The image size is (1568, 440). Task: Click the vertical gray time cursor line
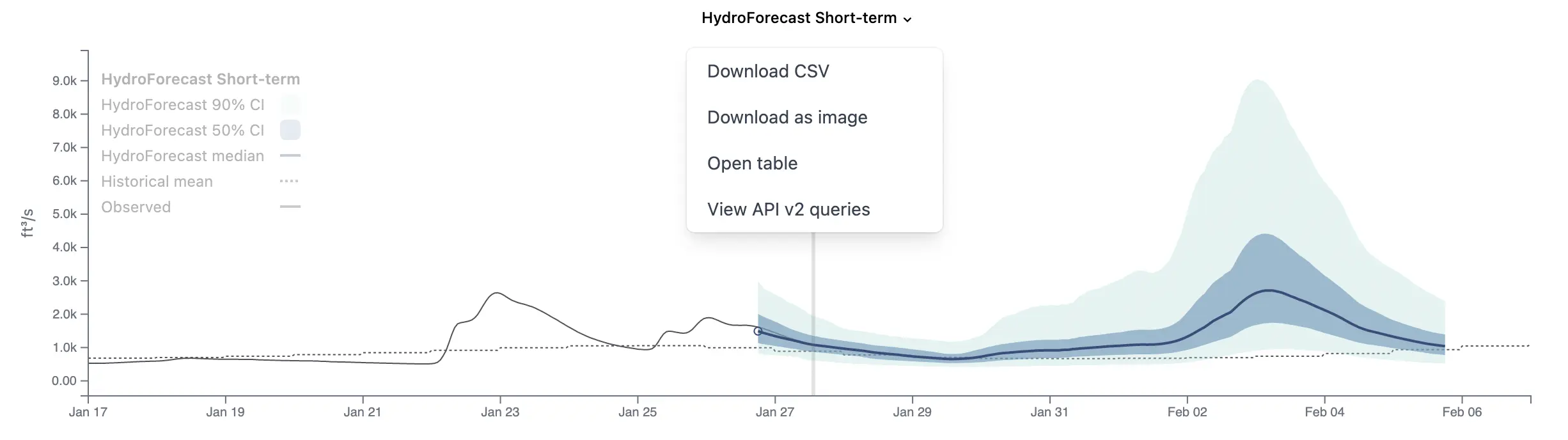point(813,313)
